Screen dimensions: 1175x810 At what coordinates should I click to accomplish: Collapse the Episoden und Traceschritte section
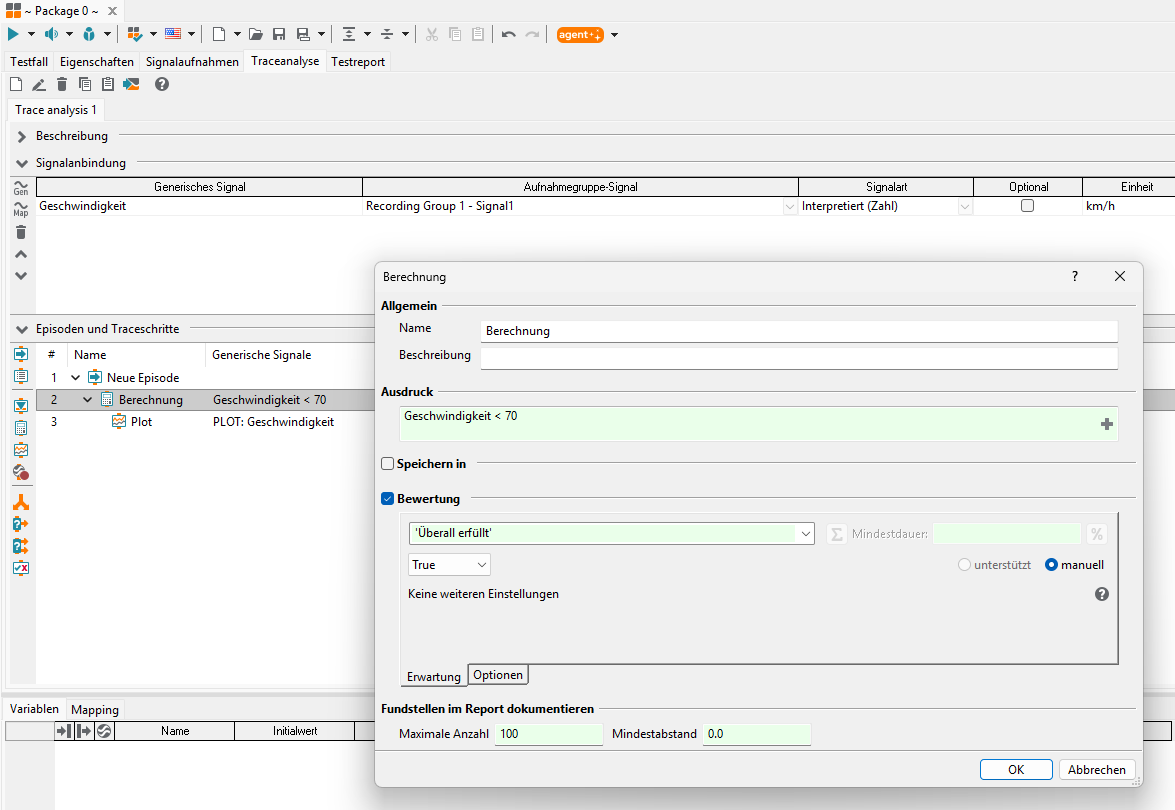pos(22,329)
